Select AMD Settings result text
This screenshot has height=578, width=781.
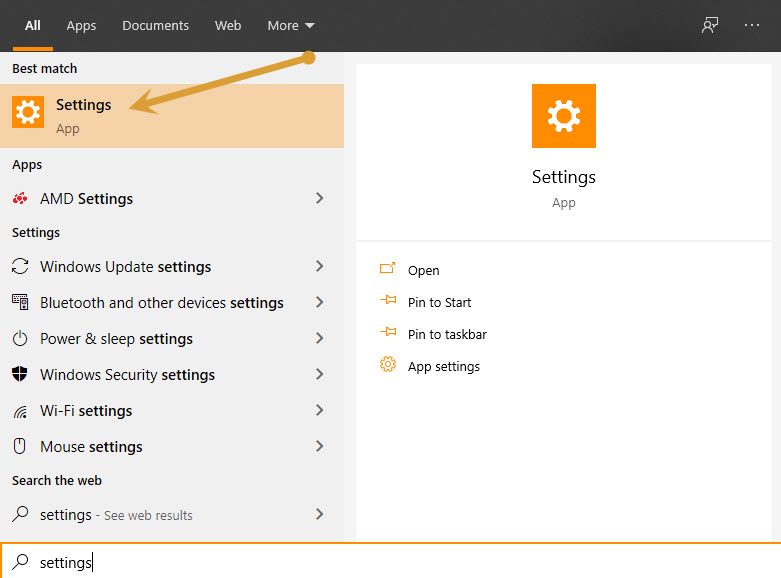86,199
